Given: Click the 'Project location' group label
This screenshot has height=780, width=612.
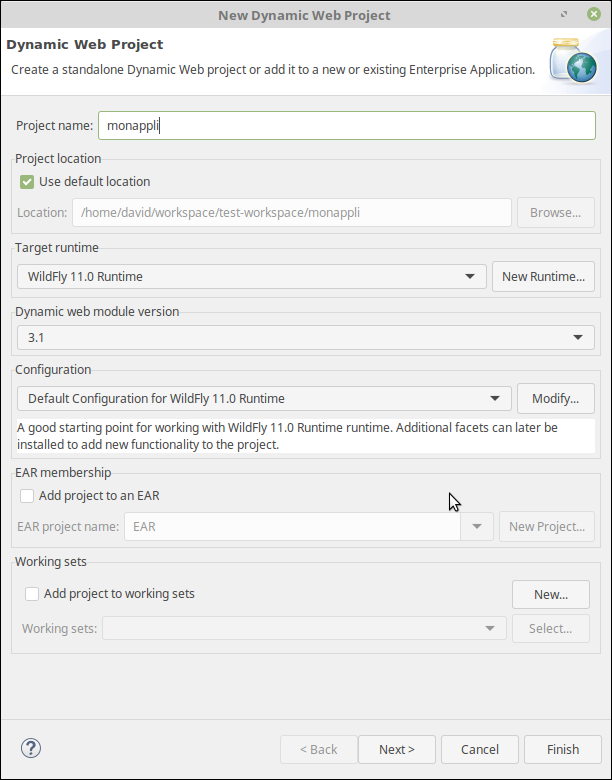Looking at the screenshot, I should click(x=58, y=159).
